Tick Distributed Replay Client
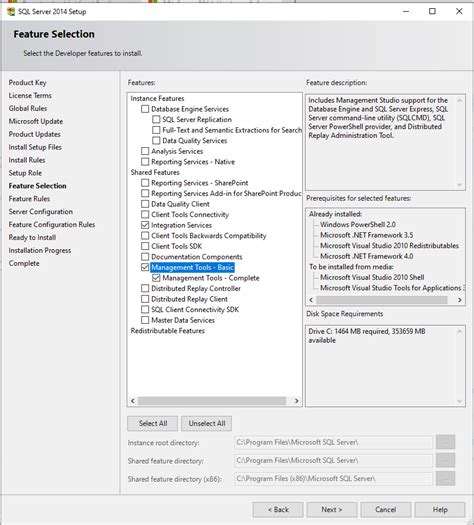Viewport: 474px width, 525px height. click(x=145, y=299)
